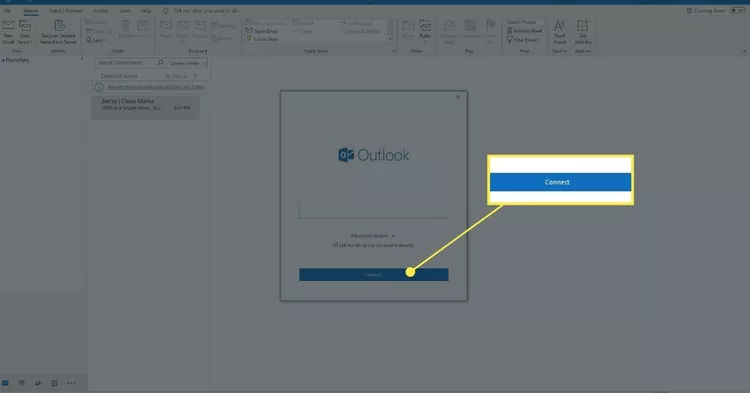Click the Search People field
Screen dimensions: 750x393
[x=525, y=22]
